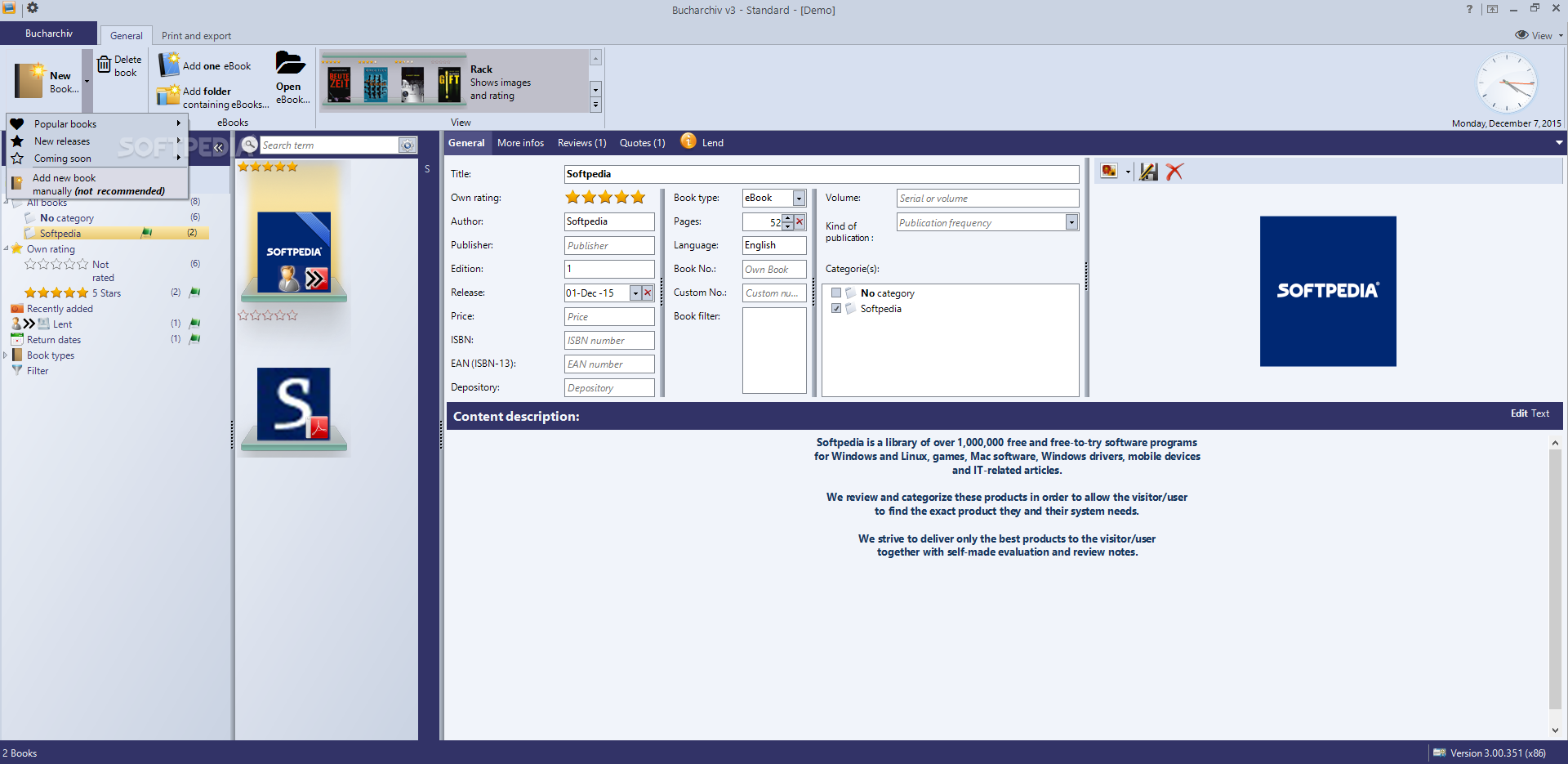1568x764 pixels.
Task: Expand the New Book dropdown arrow
Action: [x=87, y=82]
